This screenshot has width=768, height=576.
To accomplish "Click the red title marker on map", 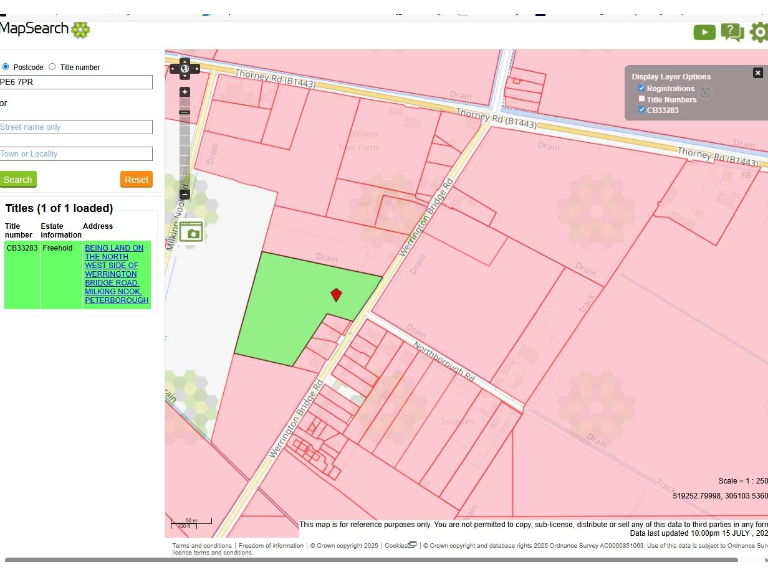I will point(336,294).
